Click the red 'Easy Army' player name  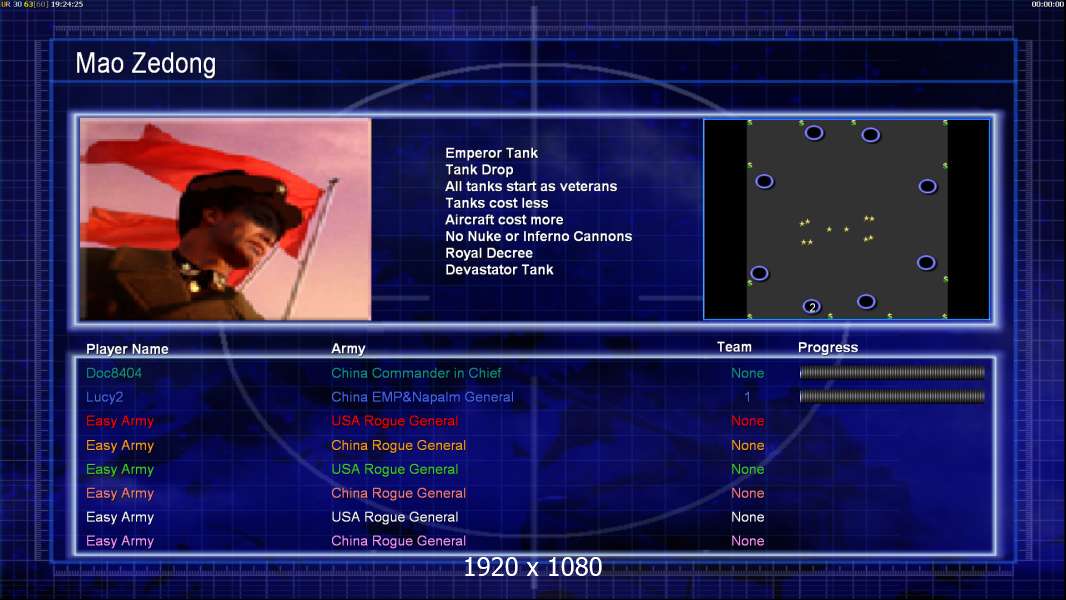[120, 421]
